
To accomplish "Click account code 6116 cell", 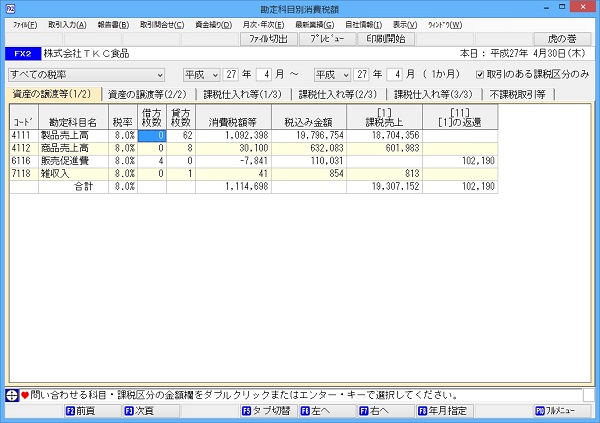I will click(24, 161).
